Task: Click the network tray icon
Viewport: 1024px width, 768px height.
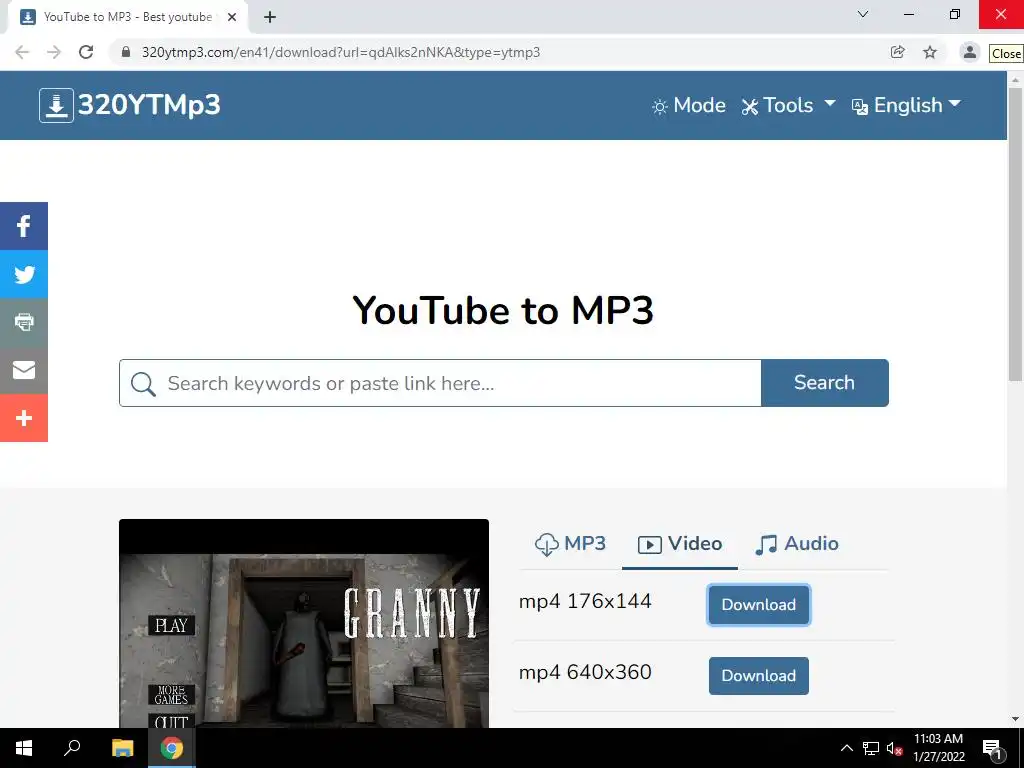Action: (871, 748)
